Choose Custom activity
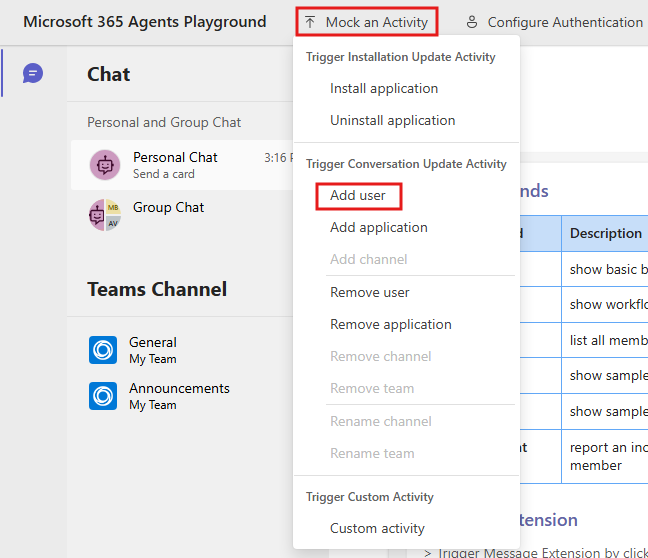The height and width of the screenshot is (558, 648). point(377,528)
